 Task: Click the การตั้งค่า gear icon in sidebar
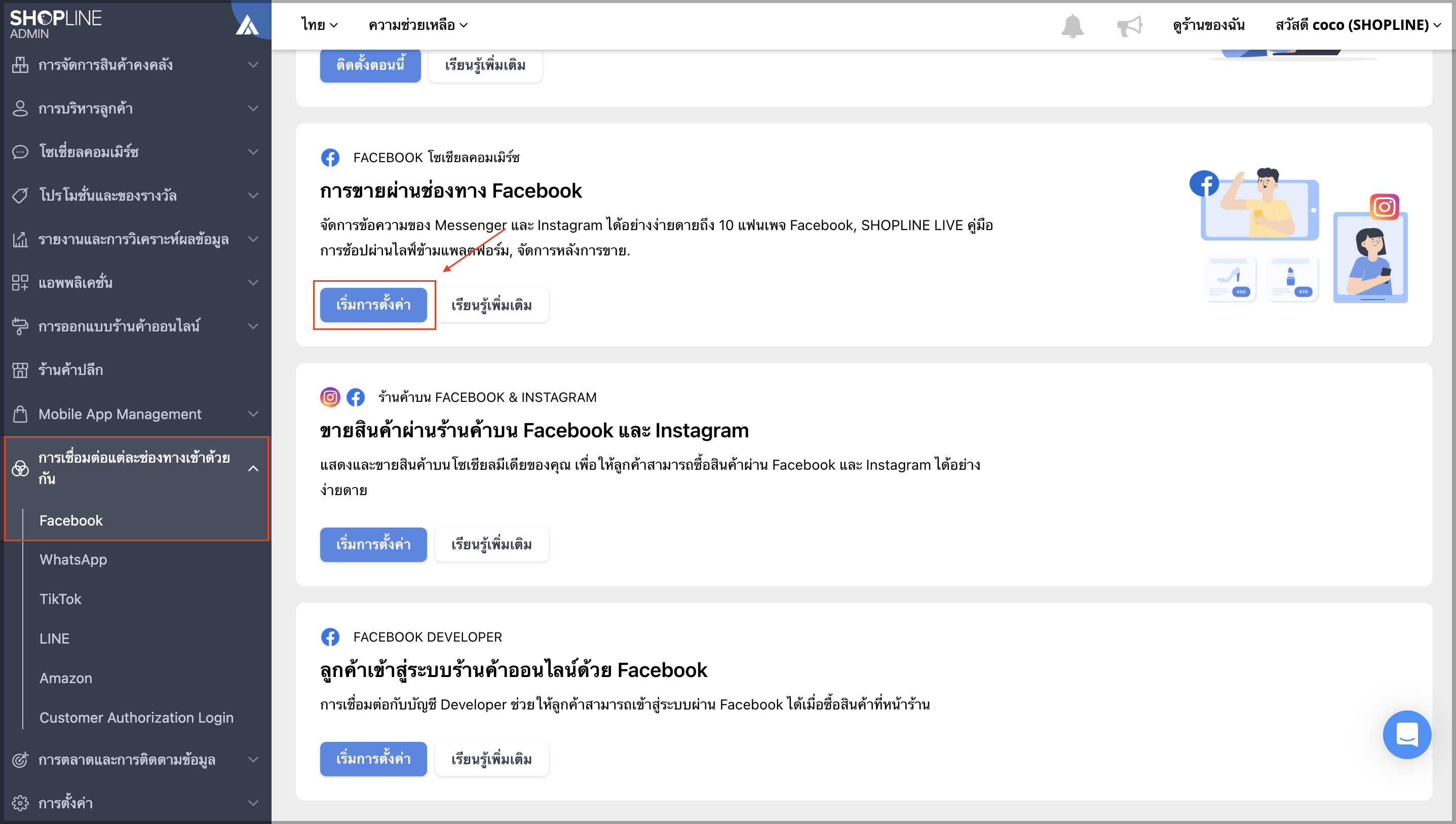pos(20,803)
